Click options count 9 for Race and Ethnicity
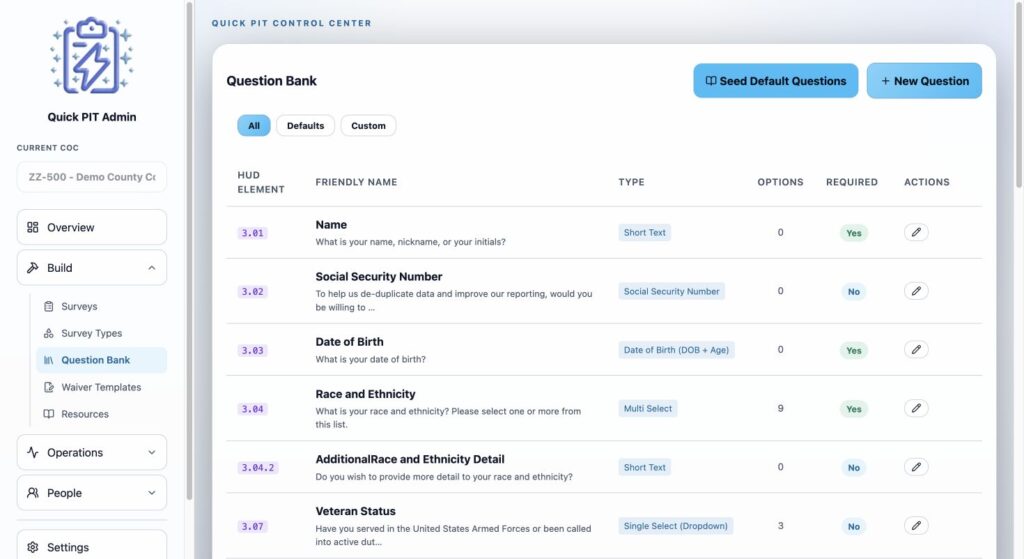Viewport: 1024px width, 559px height. pyautogui.click(x=780, y=408)
